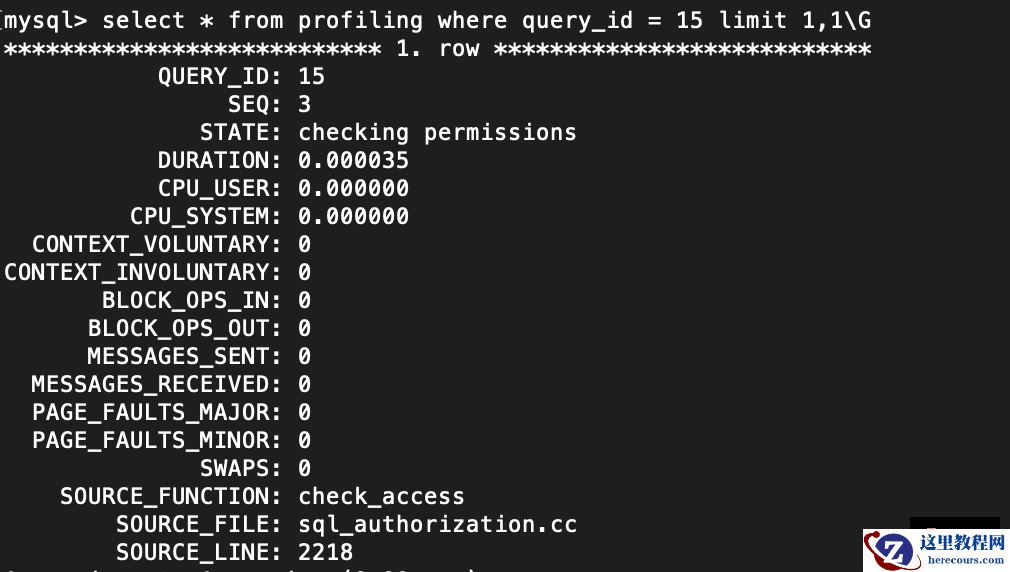Click the sql_authorization.cc file name
Screen dimensions: 1010x572
(x=437, y=524)
